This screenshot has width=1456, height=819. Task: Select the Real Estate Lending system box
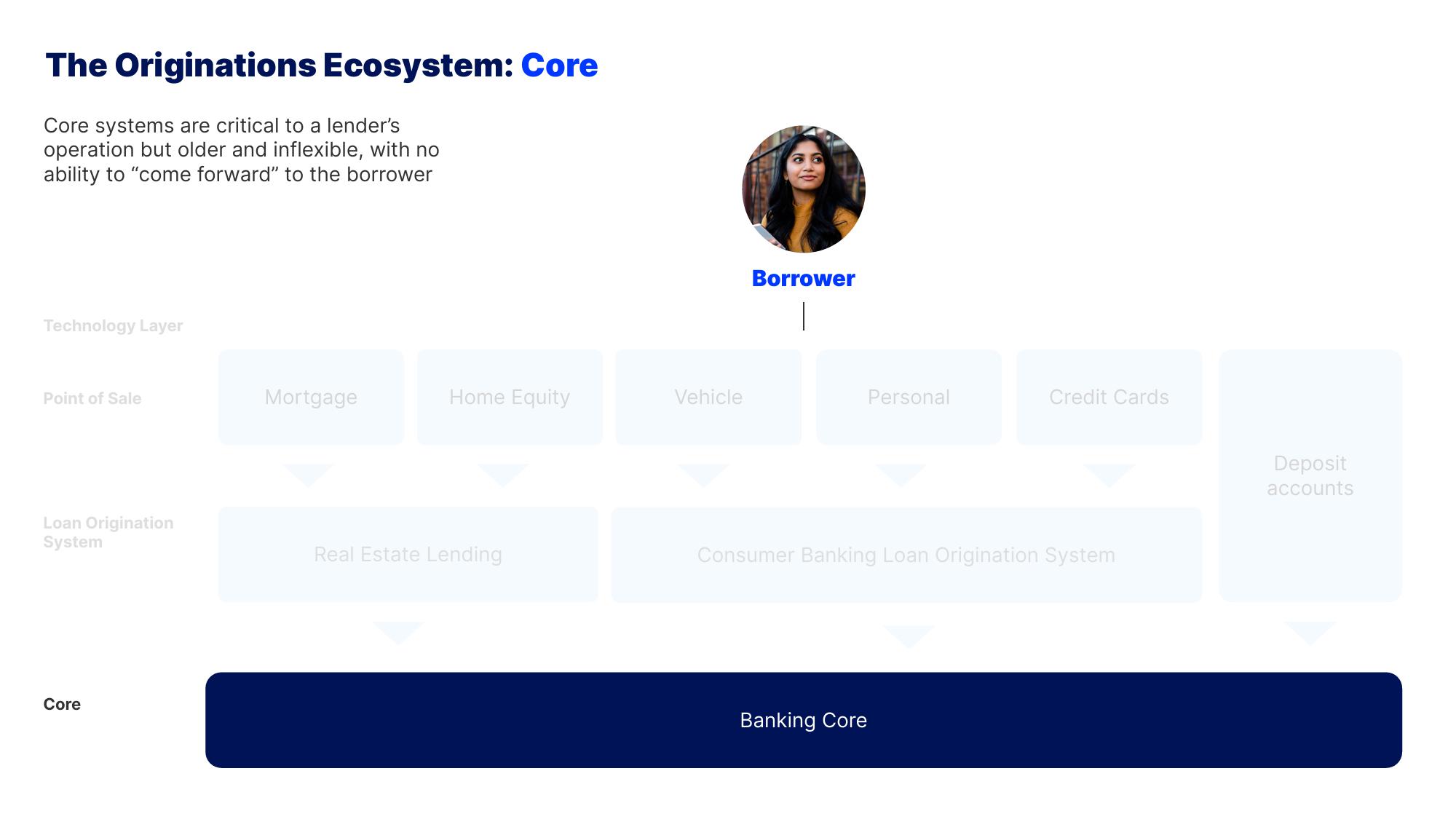[409, 554]
